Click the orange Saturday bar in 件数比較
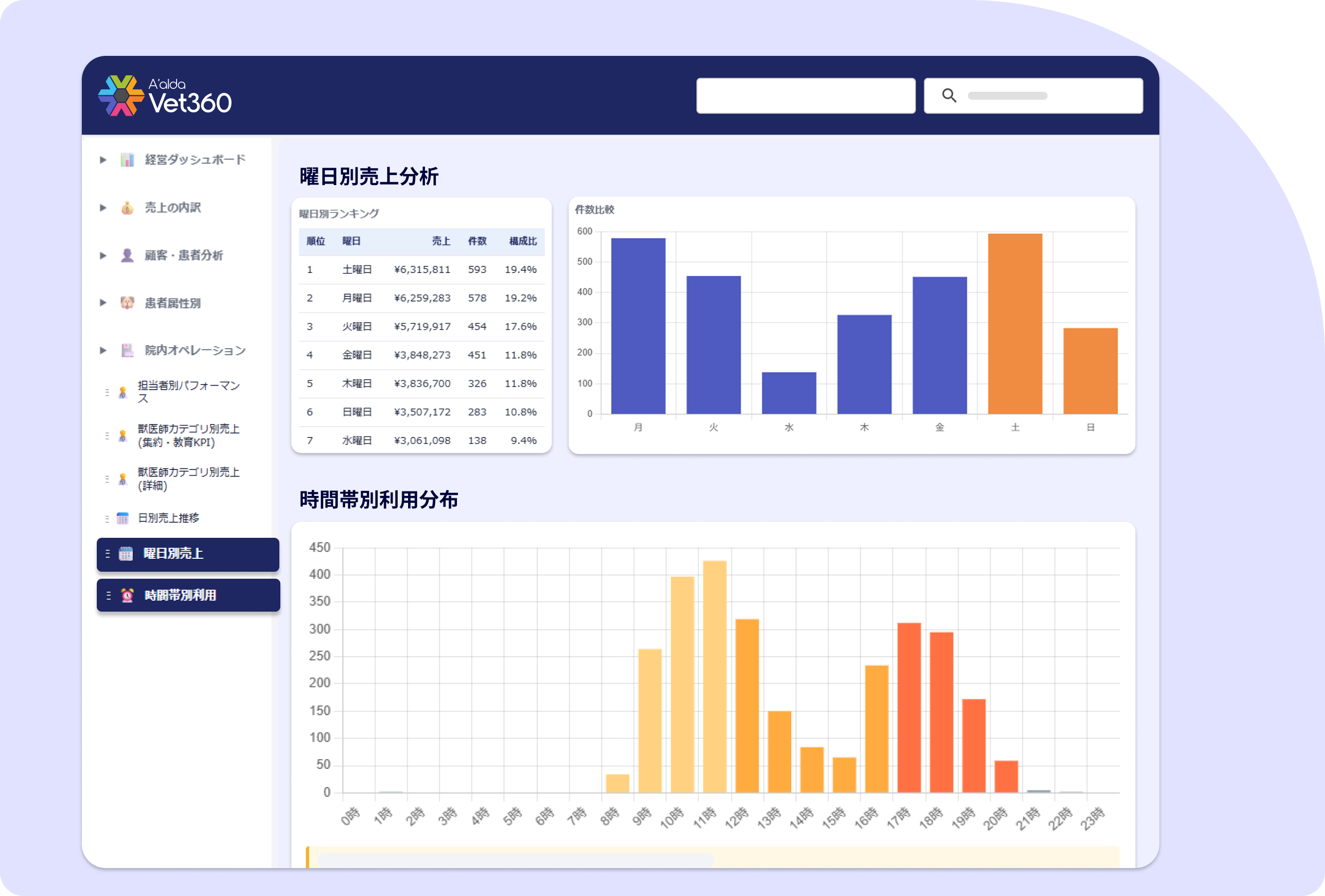Image resolution: width=1325 pixels, height=896 pixels. pyautogui.click(x=1015, y=324)
